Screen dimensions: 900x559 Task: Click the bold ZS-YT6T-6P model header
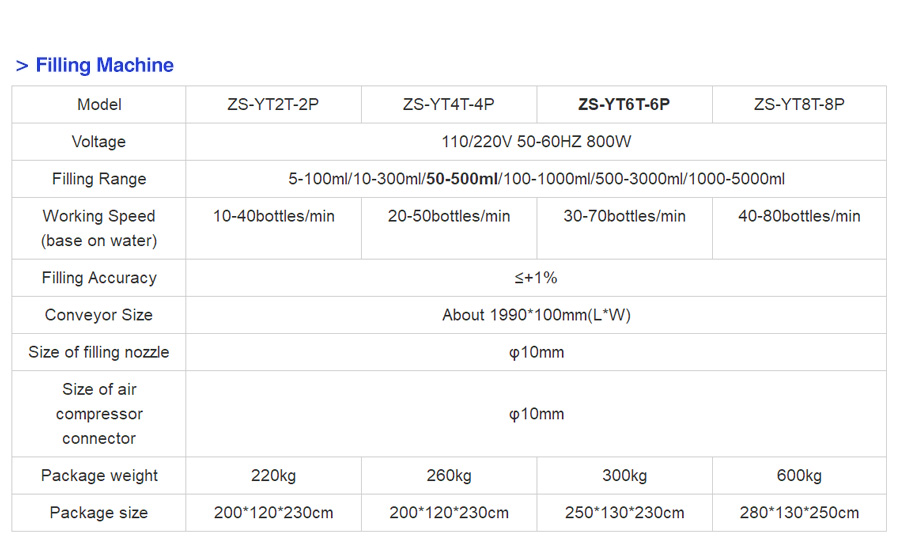point(624,105)
